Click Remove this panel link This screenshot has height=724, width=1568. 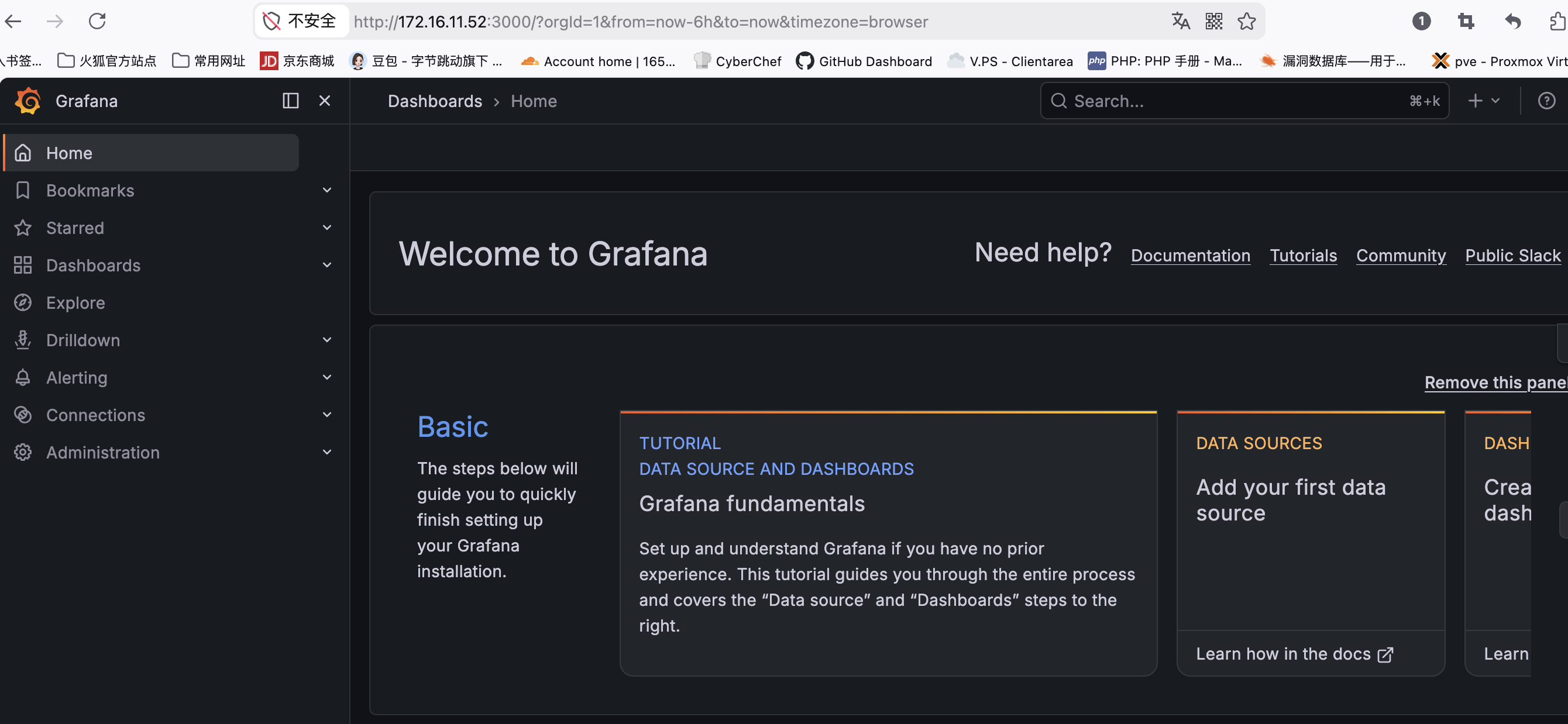tap(1494, 382)
